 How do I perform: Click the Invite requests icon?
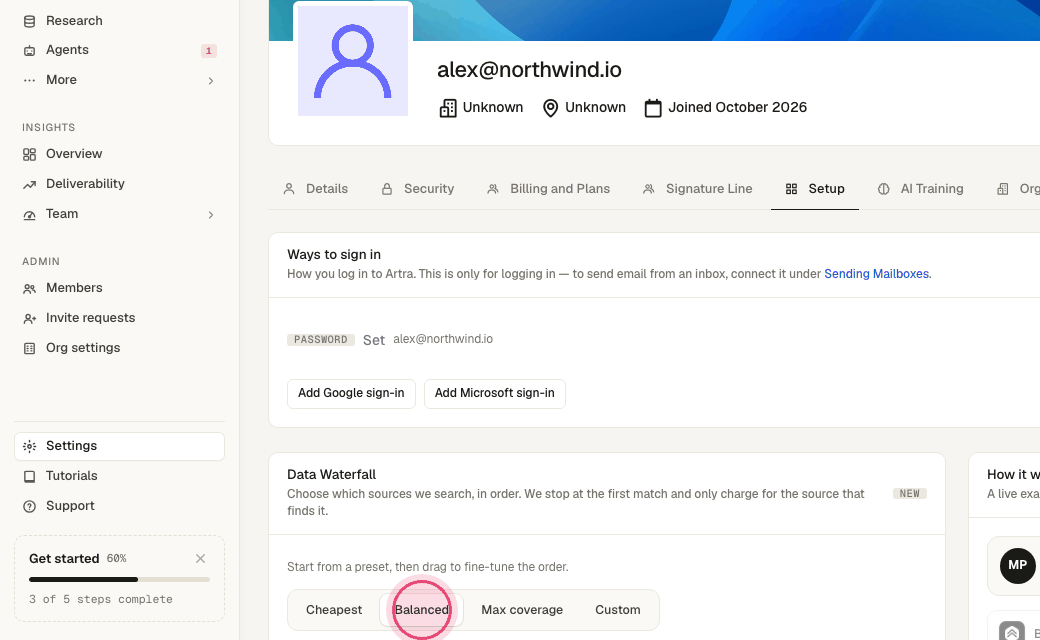coord(29,318)
